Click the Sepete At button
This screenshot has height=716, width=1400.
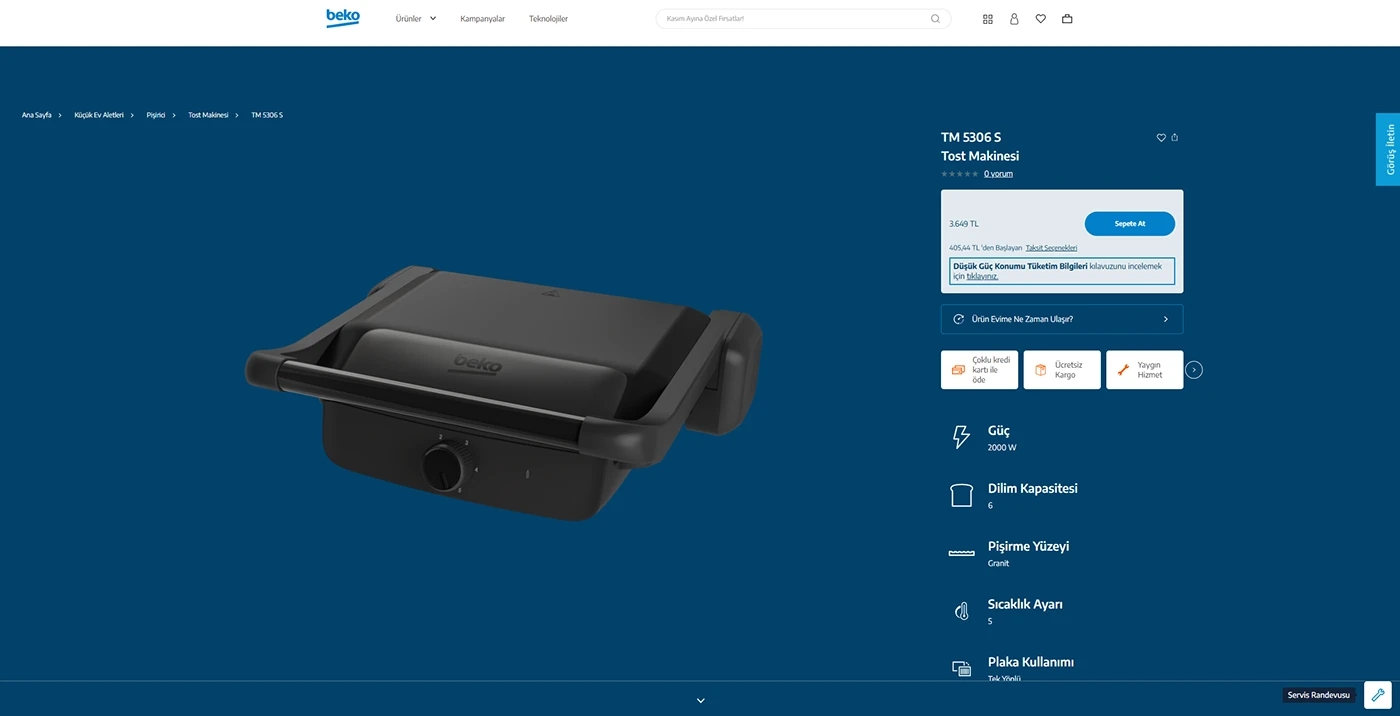(1130, 224)
